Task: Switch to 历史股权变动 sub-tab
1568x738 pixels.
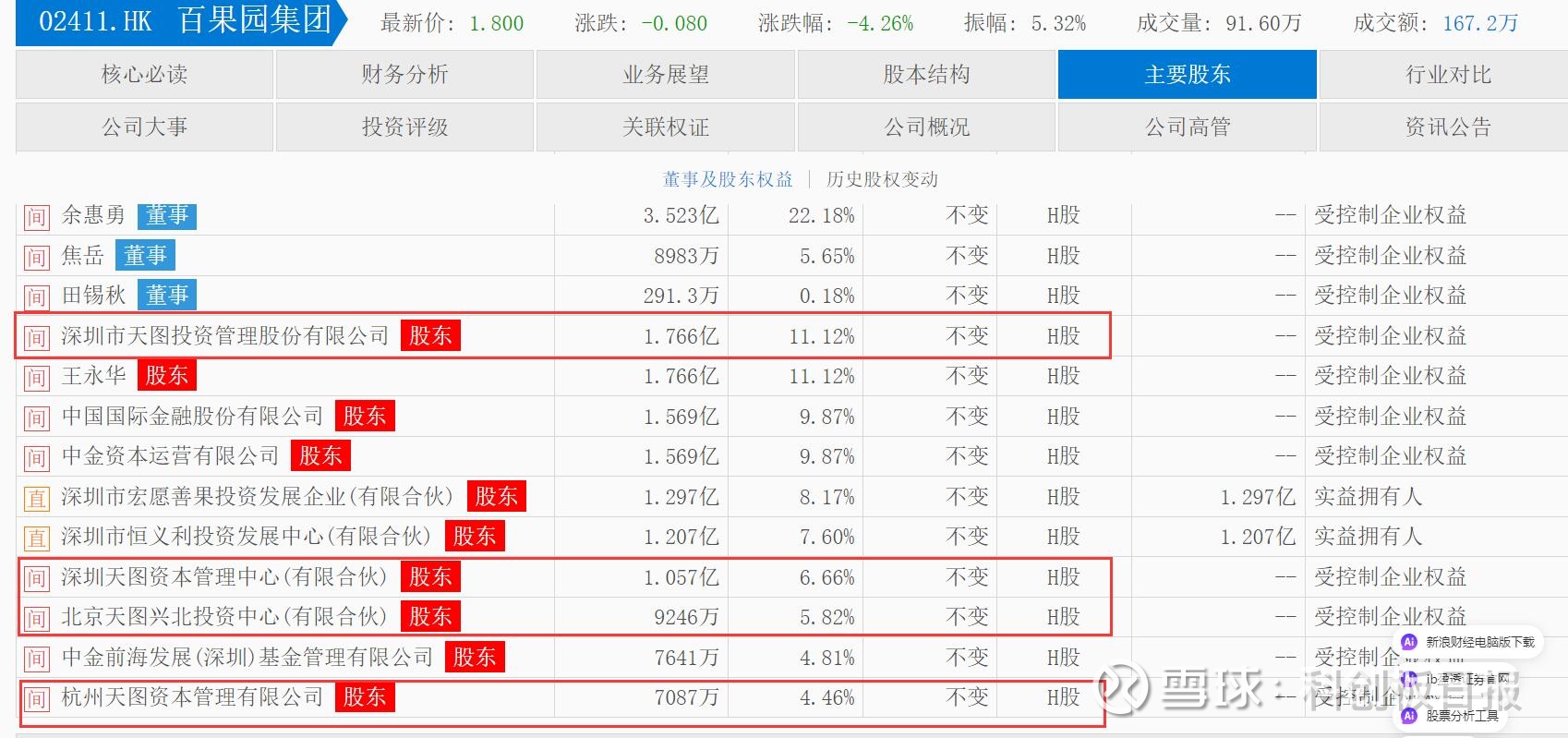Action: pos(882,179)
